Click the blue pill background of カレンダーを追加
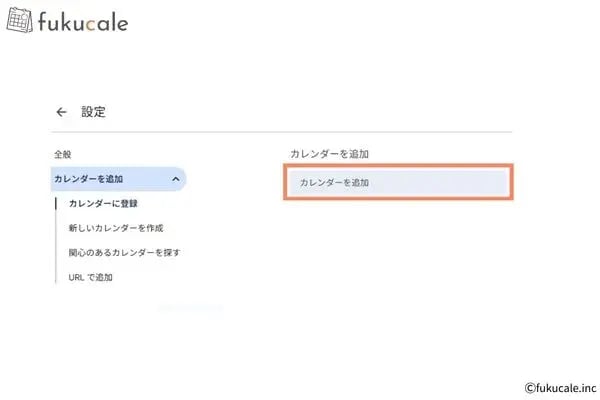This screenshot has width=600, height=400. click(150, 179)
